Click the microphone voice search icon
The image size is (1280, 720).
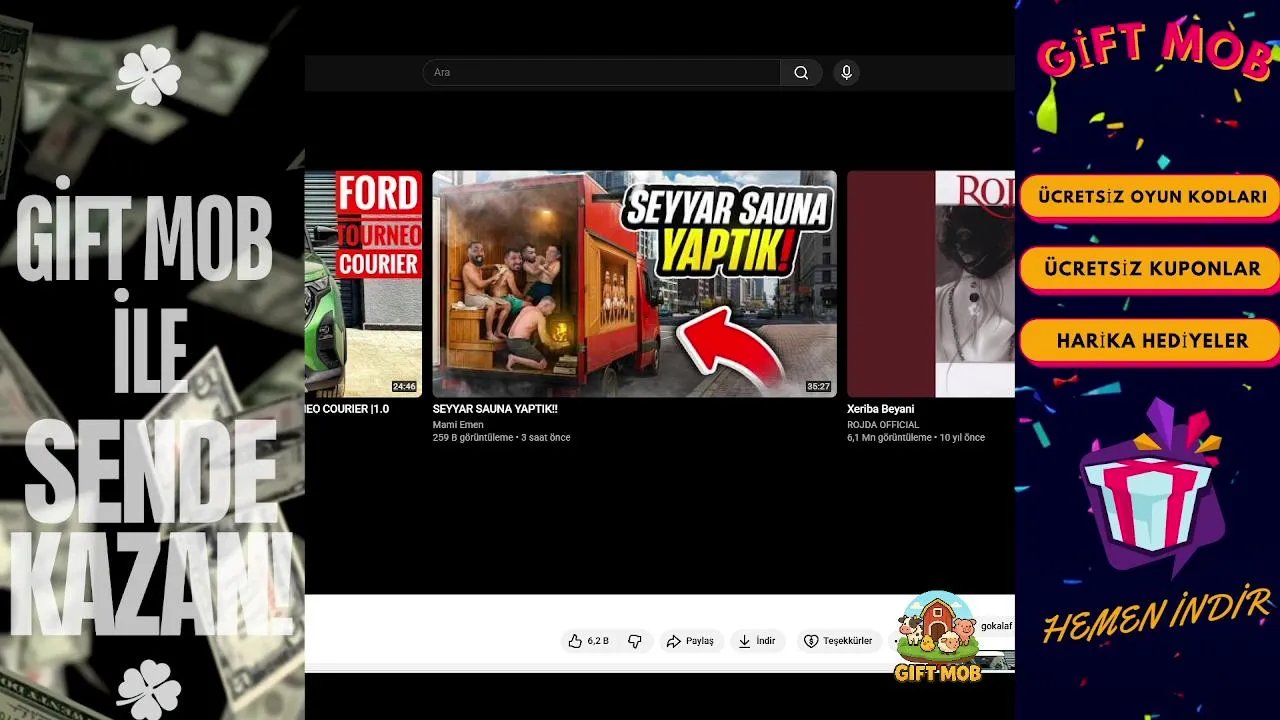click(x=847, y=73)
